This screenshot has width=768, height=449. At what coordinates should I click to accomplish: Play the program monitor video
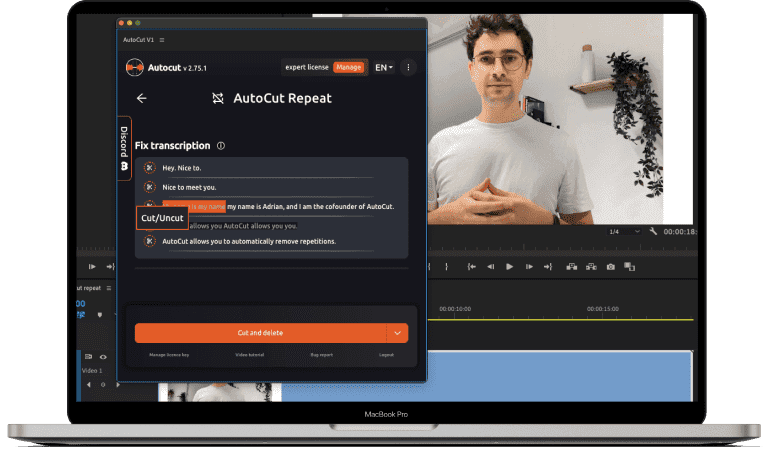click(x=509, y=267)
